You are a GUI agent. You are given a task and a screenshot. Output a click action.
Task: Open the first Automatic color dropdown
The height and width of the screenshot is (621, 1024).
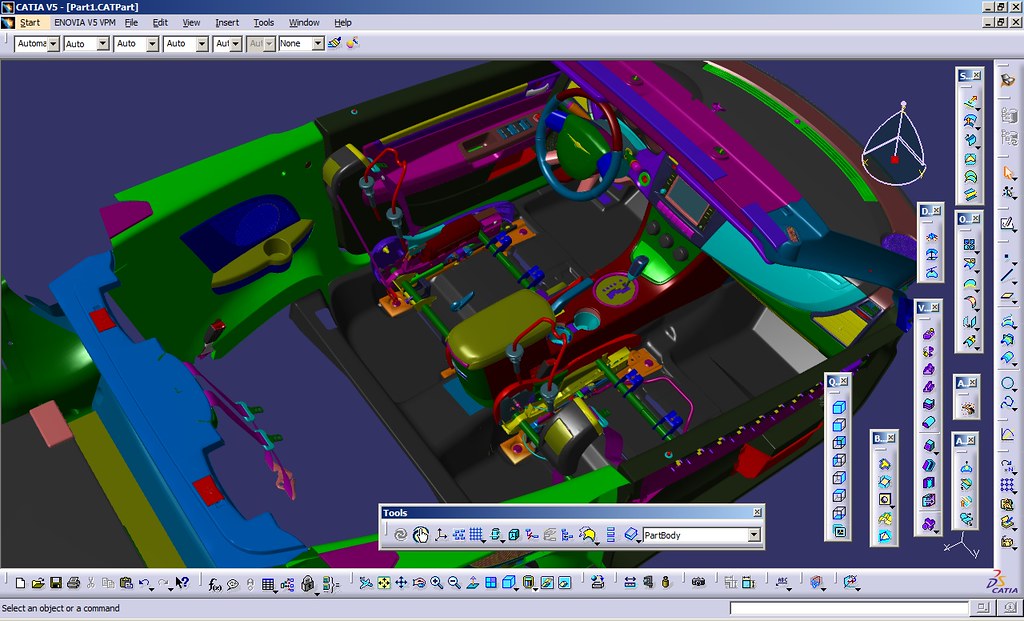coord(54,44)
